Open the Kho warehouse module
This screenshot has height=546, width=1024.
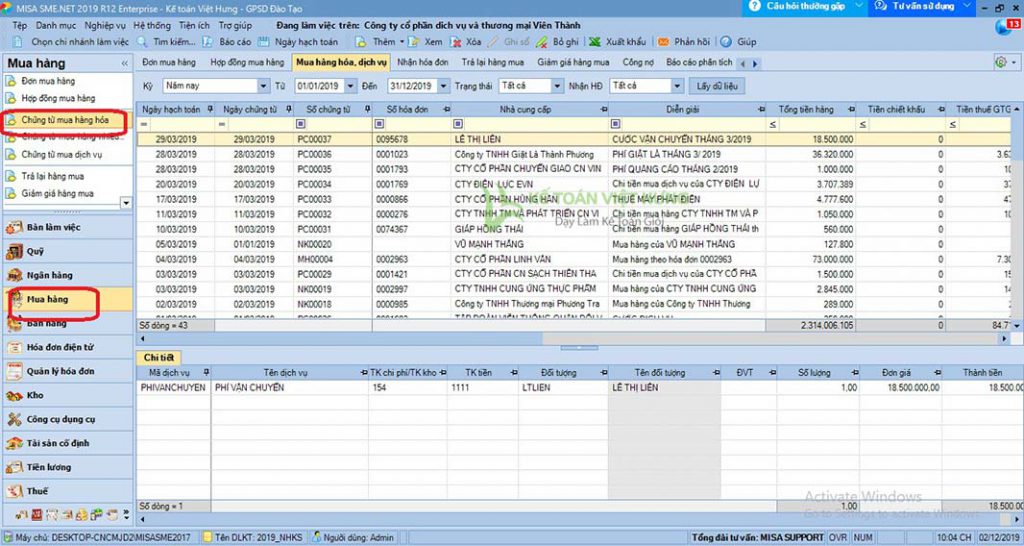click(x=34, y=395)
